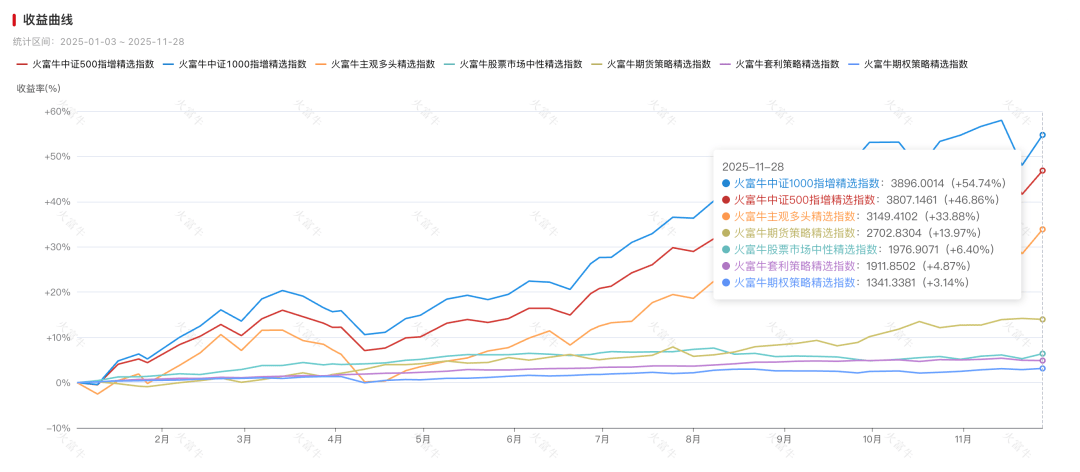This screenshot has height=472, width=1080.
Task: Toggle 火富牛中证500指增精选指数 series in top legend
Action: point(93,63)
